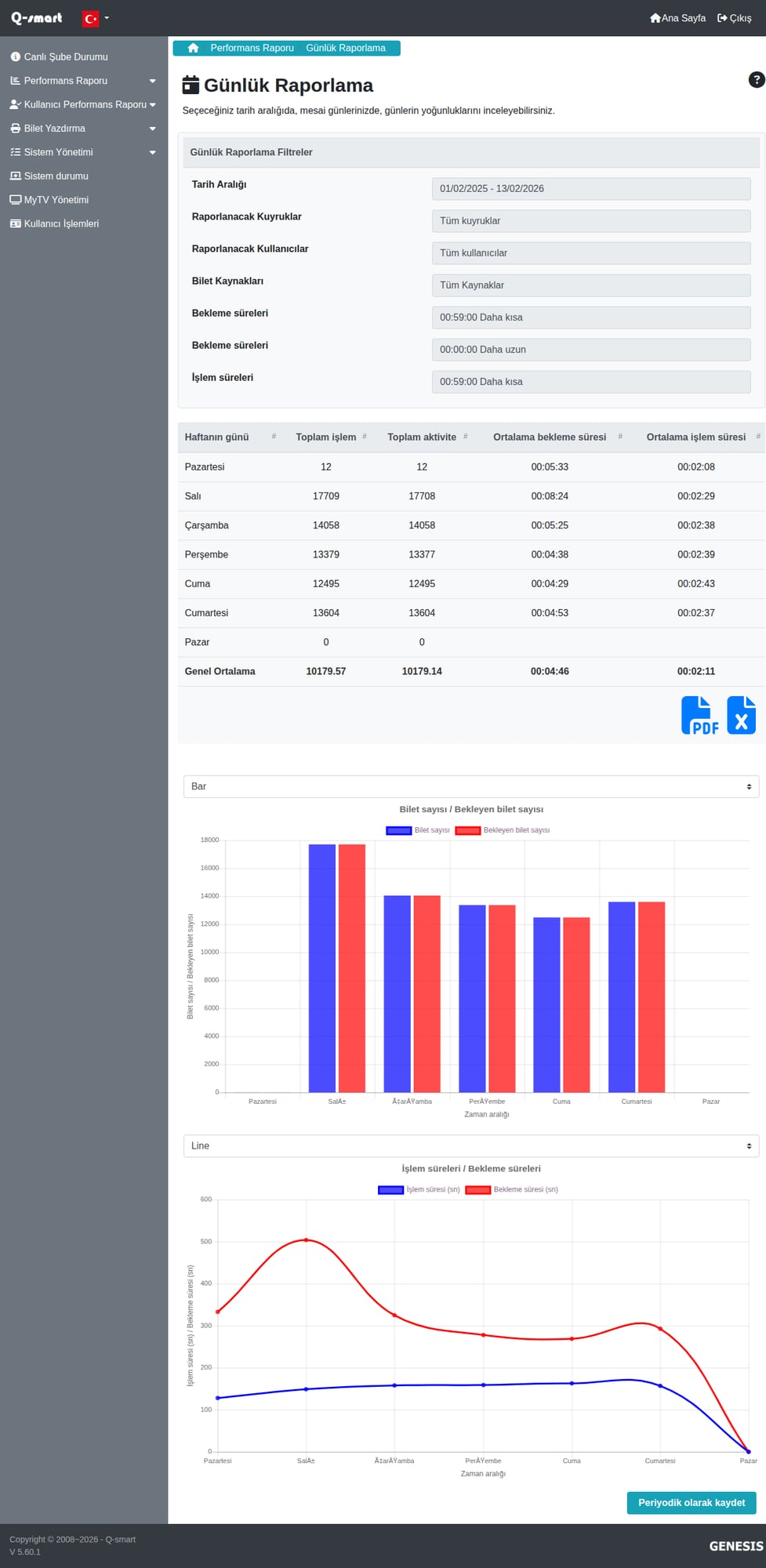Open the help question mark icon
The image size is (766, 1568).
click(756, 80)
